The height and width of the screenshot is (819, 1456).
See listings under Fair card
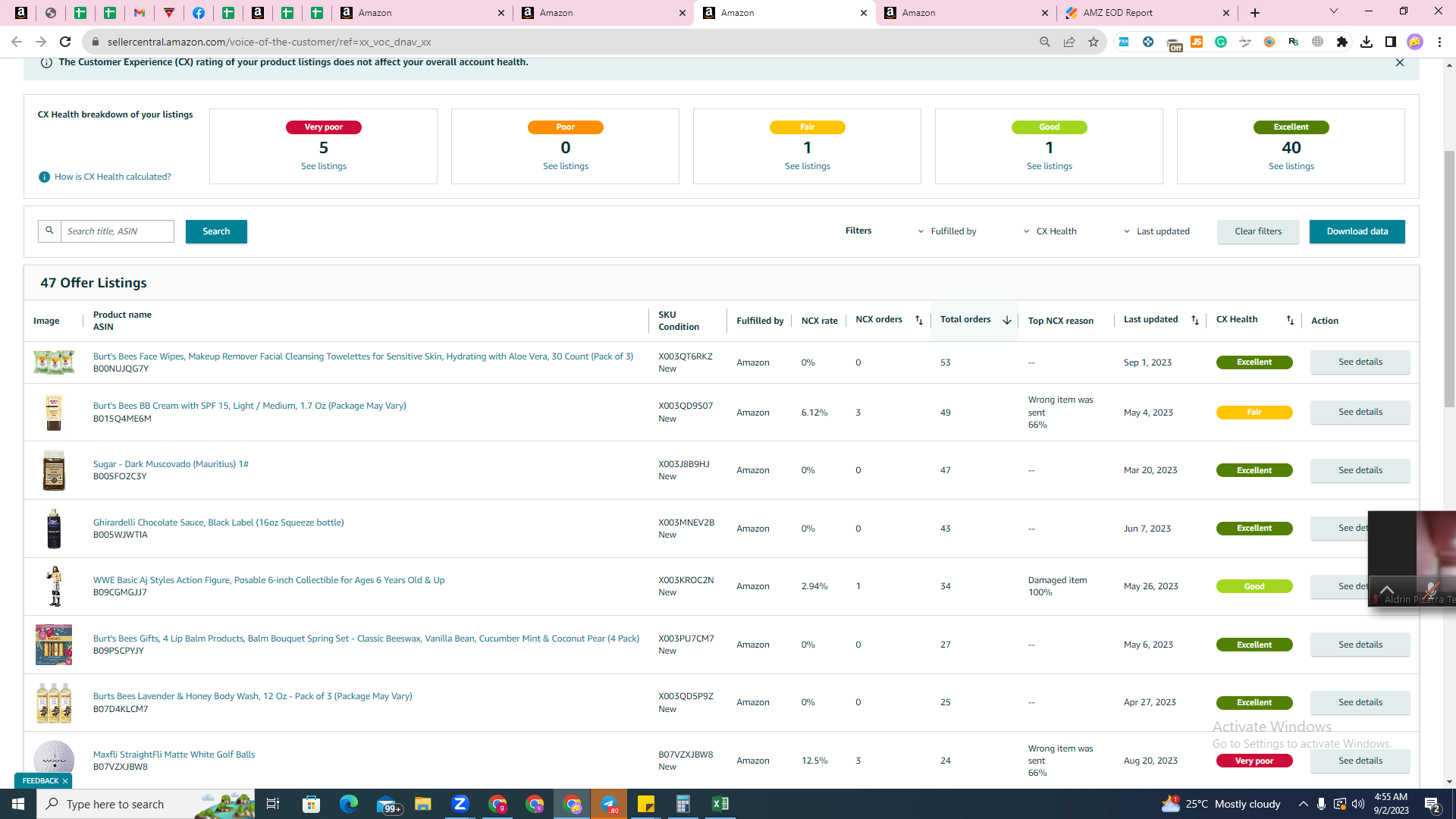808,166
